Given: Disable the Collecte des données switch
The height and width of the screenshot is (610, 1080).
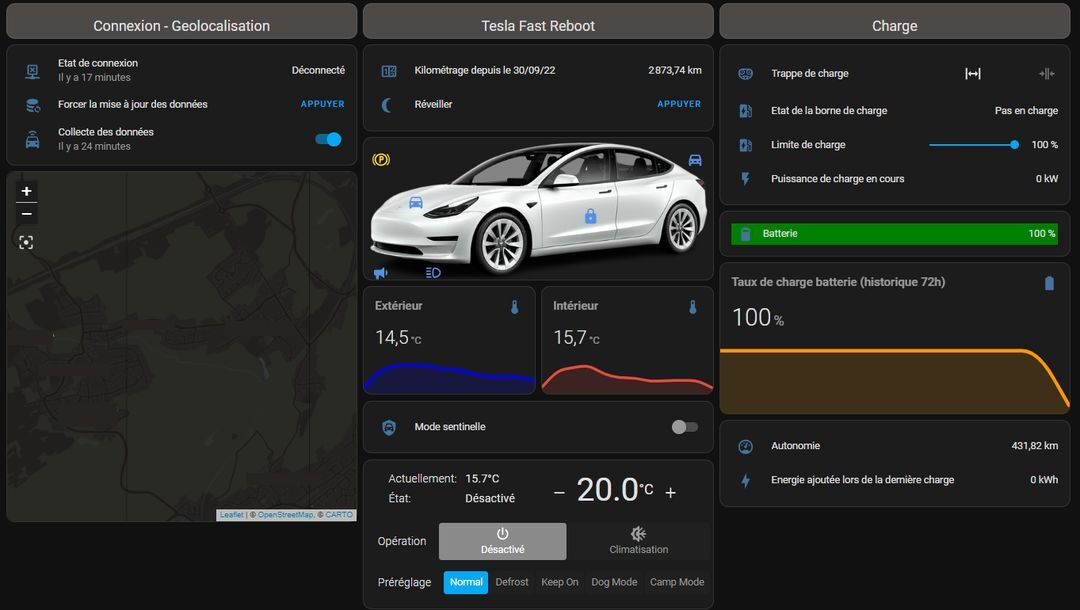Looking at the screenshot, I should (328, 139).
